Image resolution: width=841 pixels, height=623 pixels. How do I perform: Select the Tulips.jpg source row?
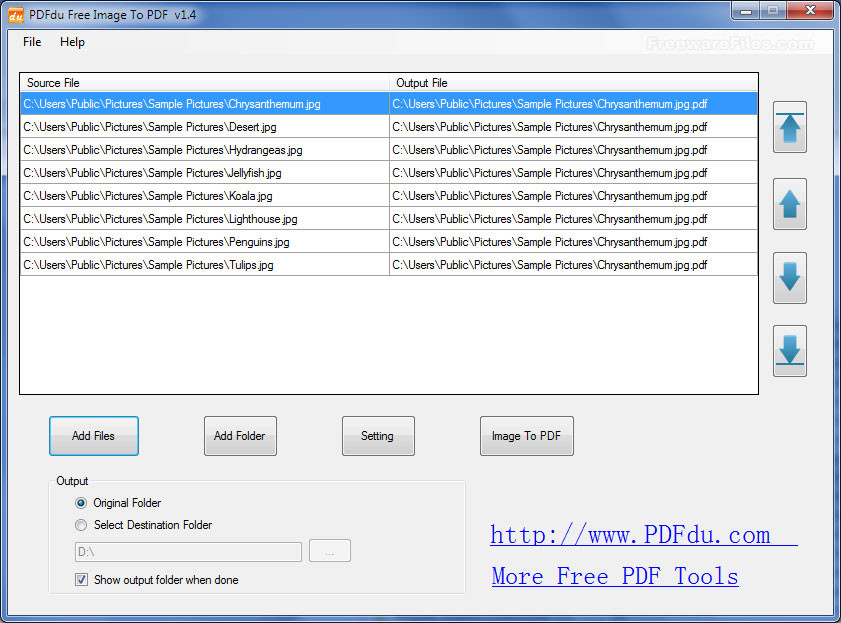(x=204, y=265)
